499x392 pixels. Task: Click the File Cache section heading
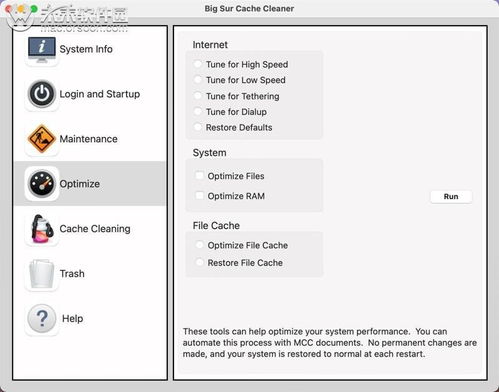point(216,226)
